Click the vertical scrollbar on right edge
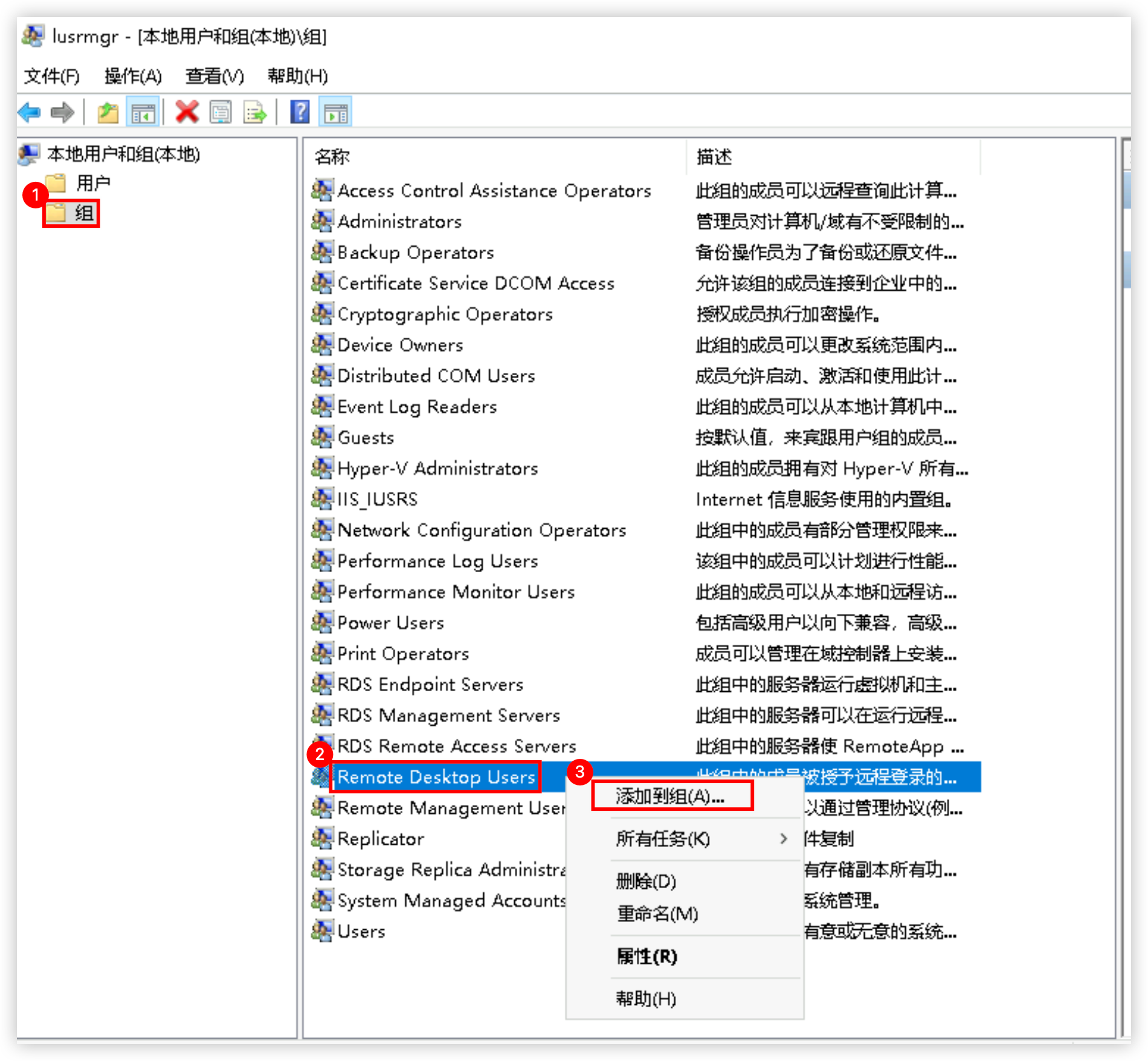Screen dimensions: 1148x1061 [x=1126, y=586]
